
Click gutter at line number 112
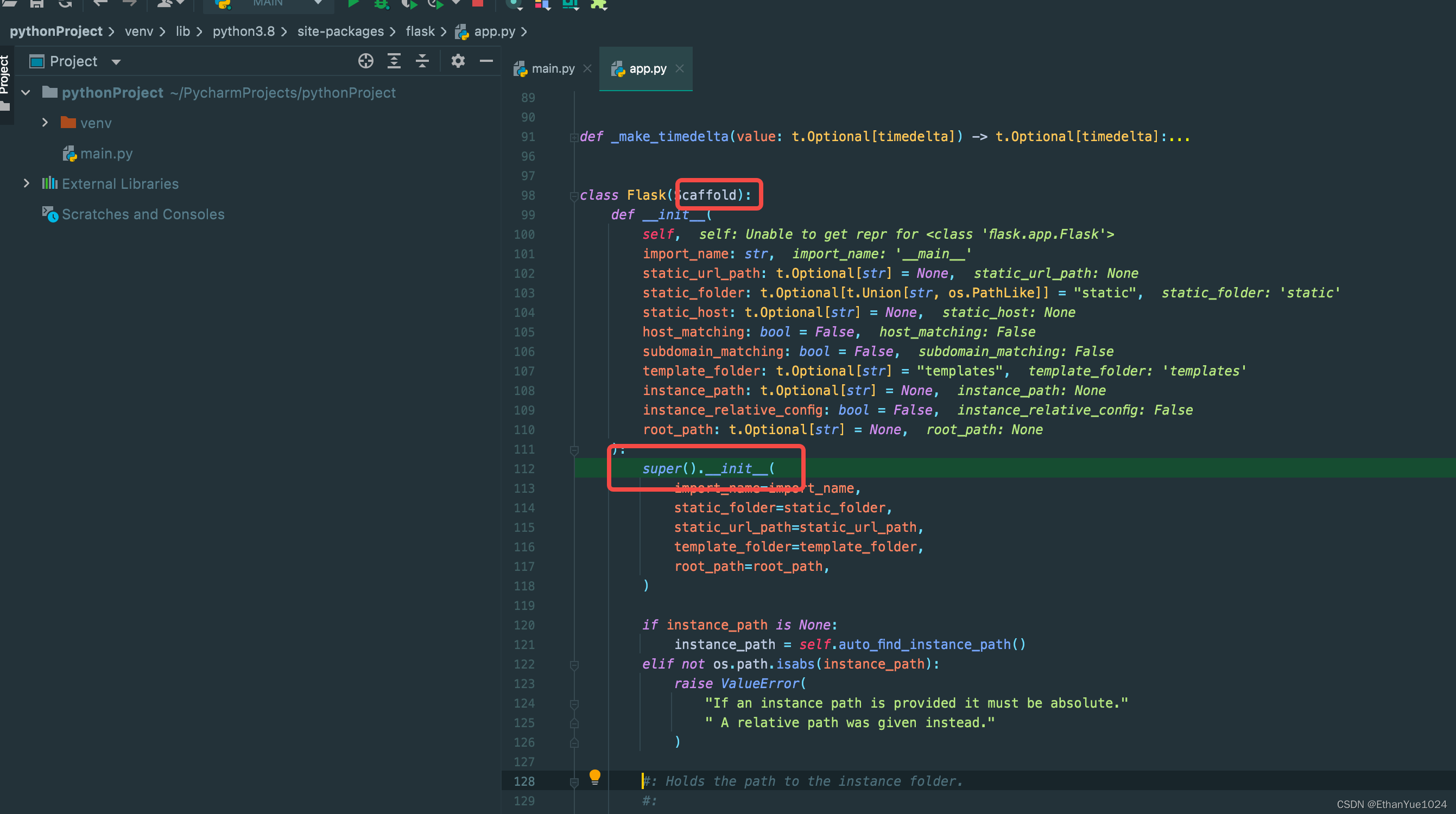click(x=523, y=468)
